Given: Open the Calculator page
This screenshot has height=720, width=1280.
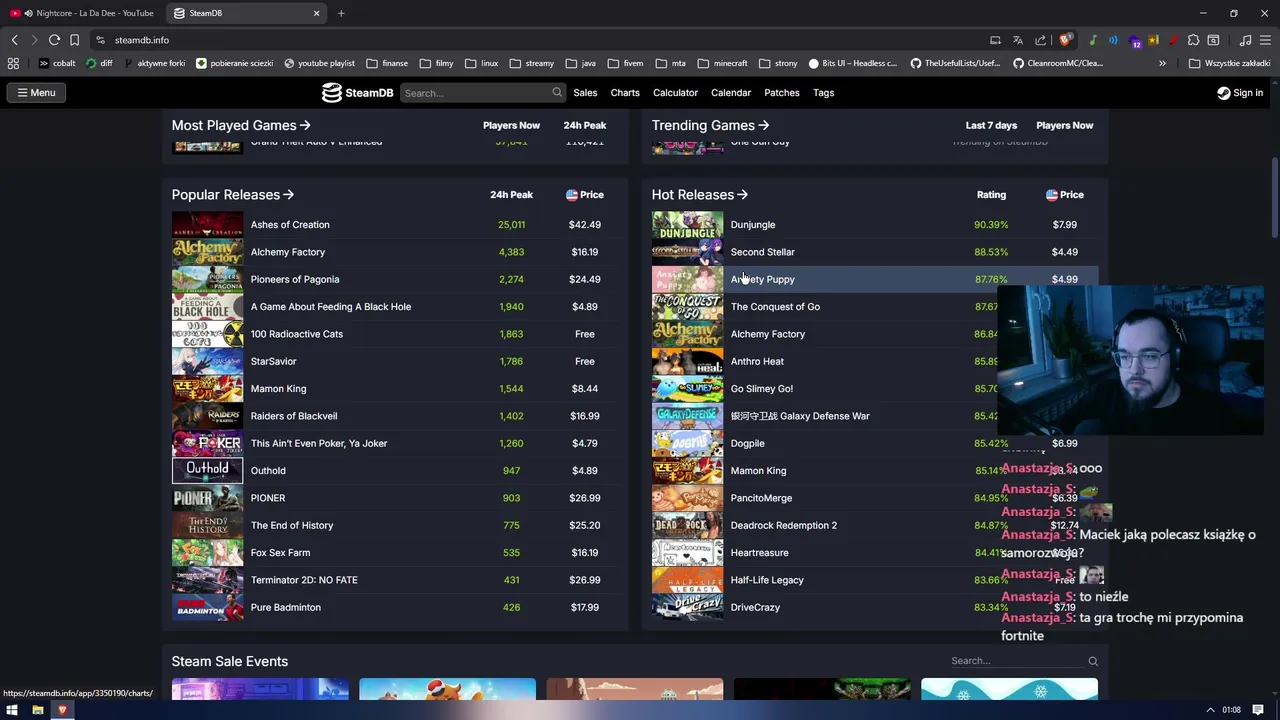Looking at the screenshot, I should pos(675,92).
